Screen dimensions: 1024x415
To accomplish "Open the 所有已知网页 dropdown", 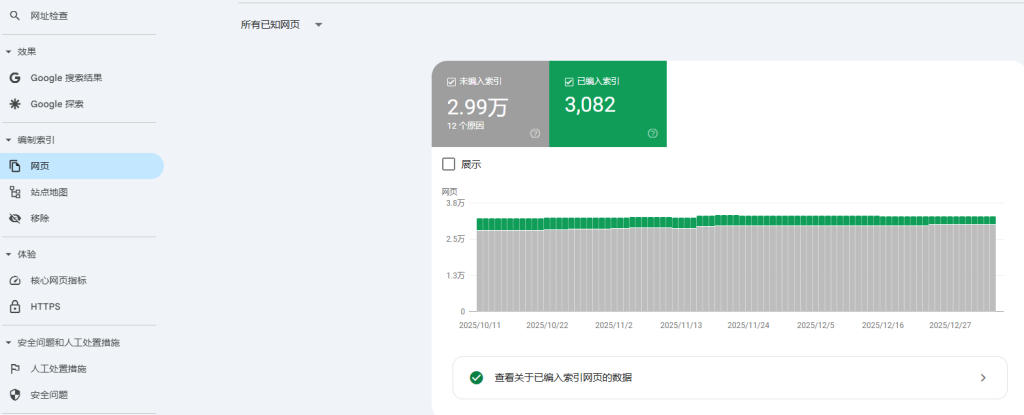I will (x=318, y=24).
